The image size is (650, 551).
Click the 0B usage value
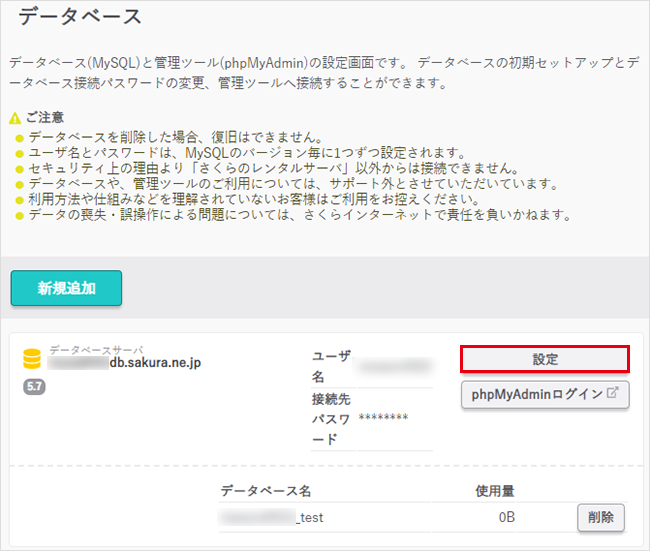505,518
